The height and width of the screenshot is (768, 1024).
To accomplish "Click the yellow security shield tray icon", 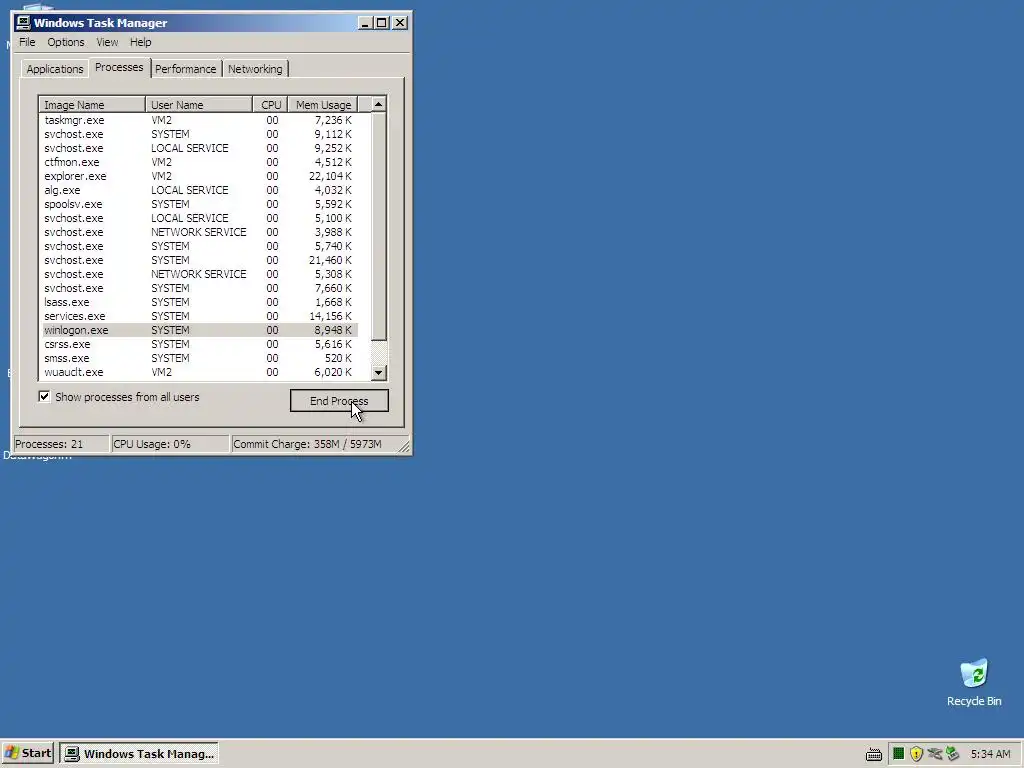I will pyautogui.click(x=916, y=754).
